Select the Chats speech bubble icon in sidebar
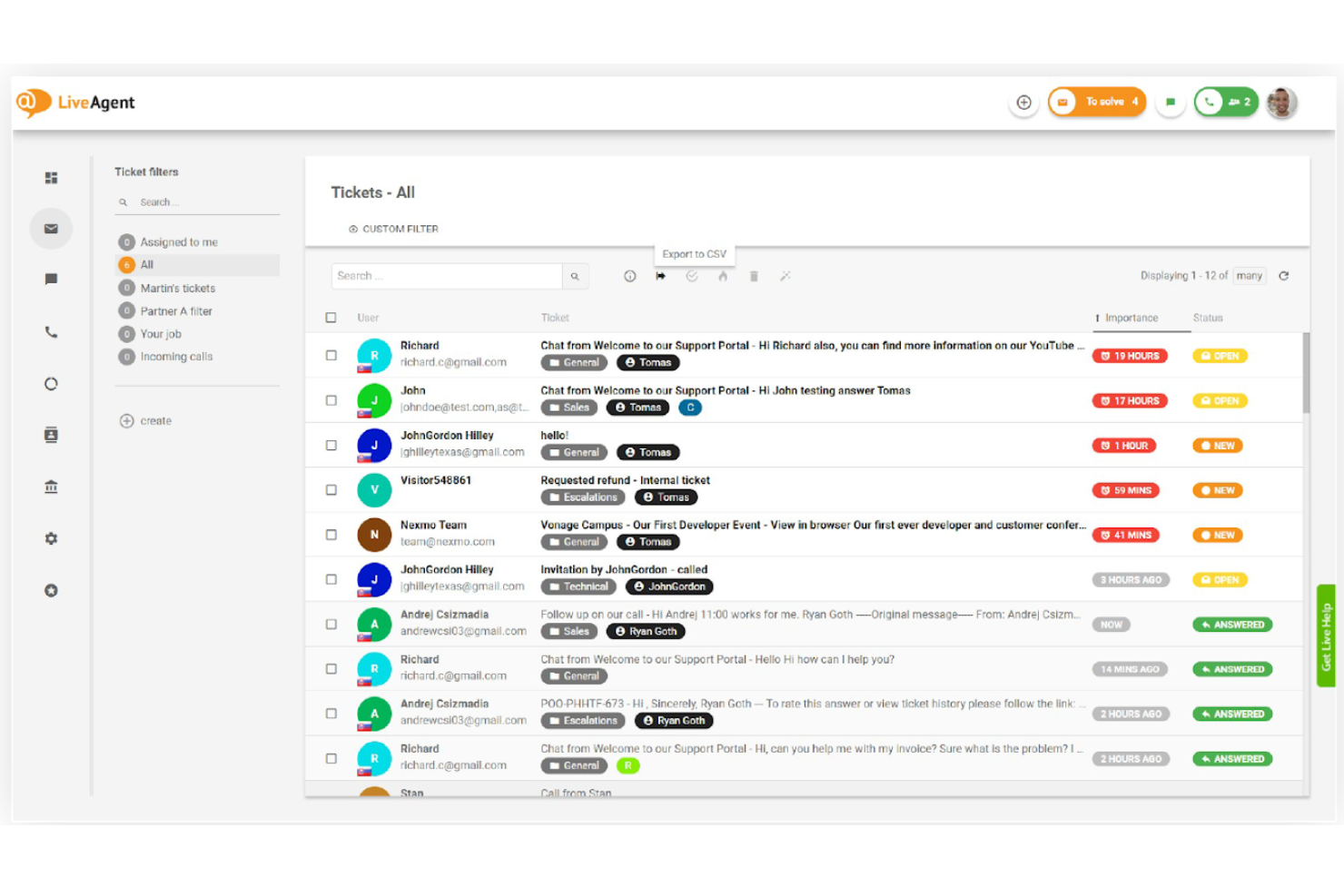The width and height of the screenshot is (1344, 896). tap(51, 280)
